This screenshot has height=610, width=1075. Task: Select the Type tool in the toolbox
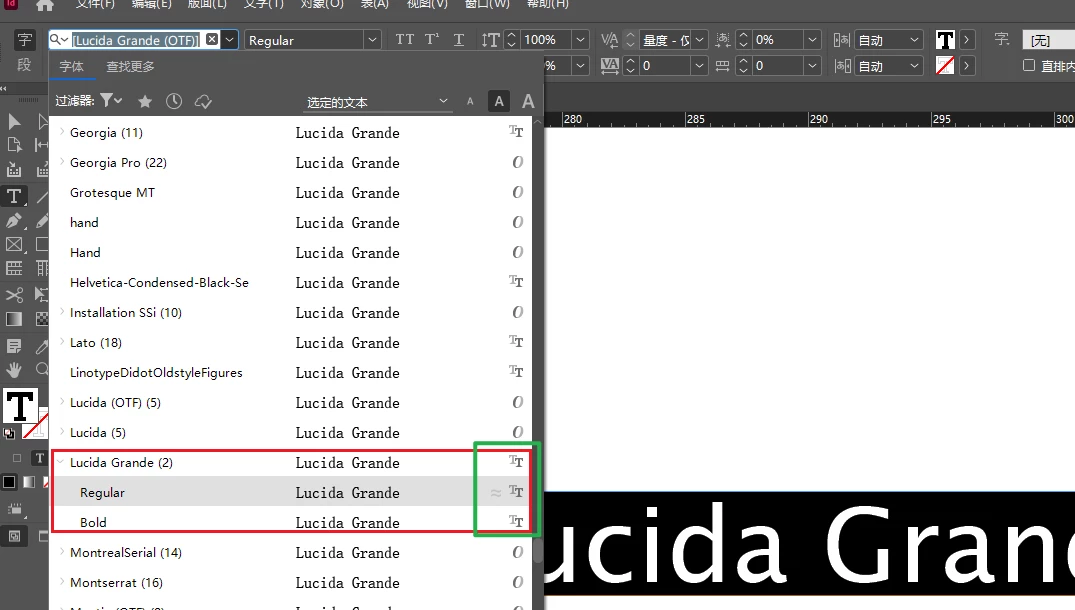pyautogui.click(x=14, y=196)
